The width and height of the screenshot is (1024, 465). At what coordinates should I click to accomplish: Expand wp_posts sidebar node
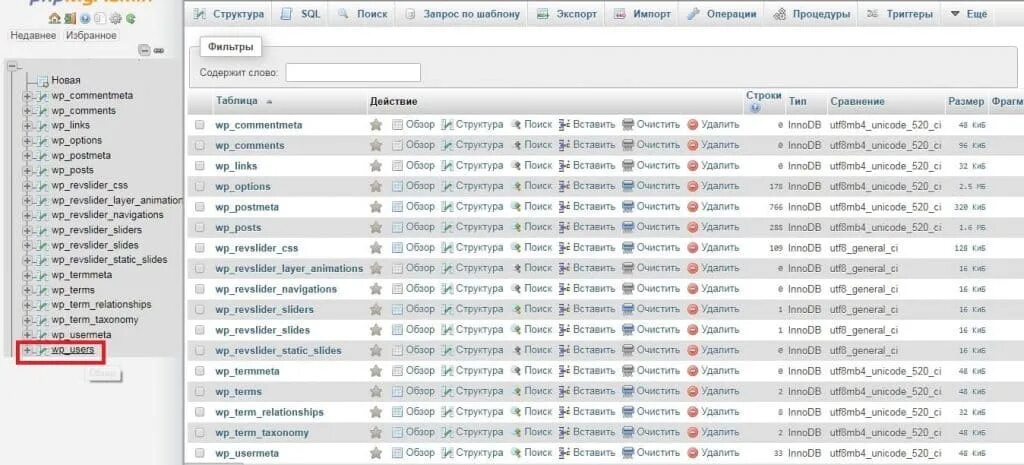click(27, 170)
